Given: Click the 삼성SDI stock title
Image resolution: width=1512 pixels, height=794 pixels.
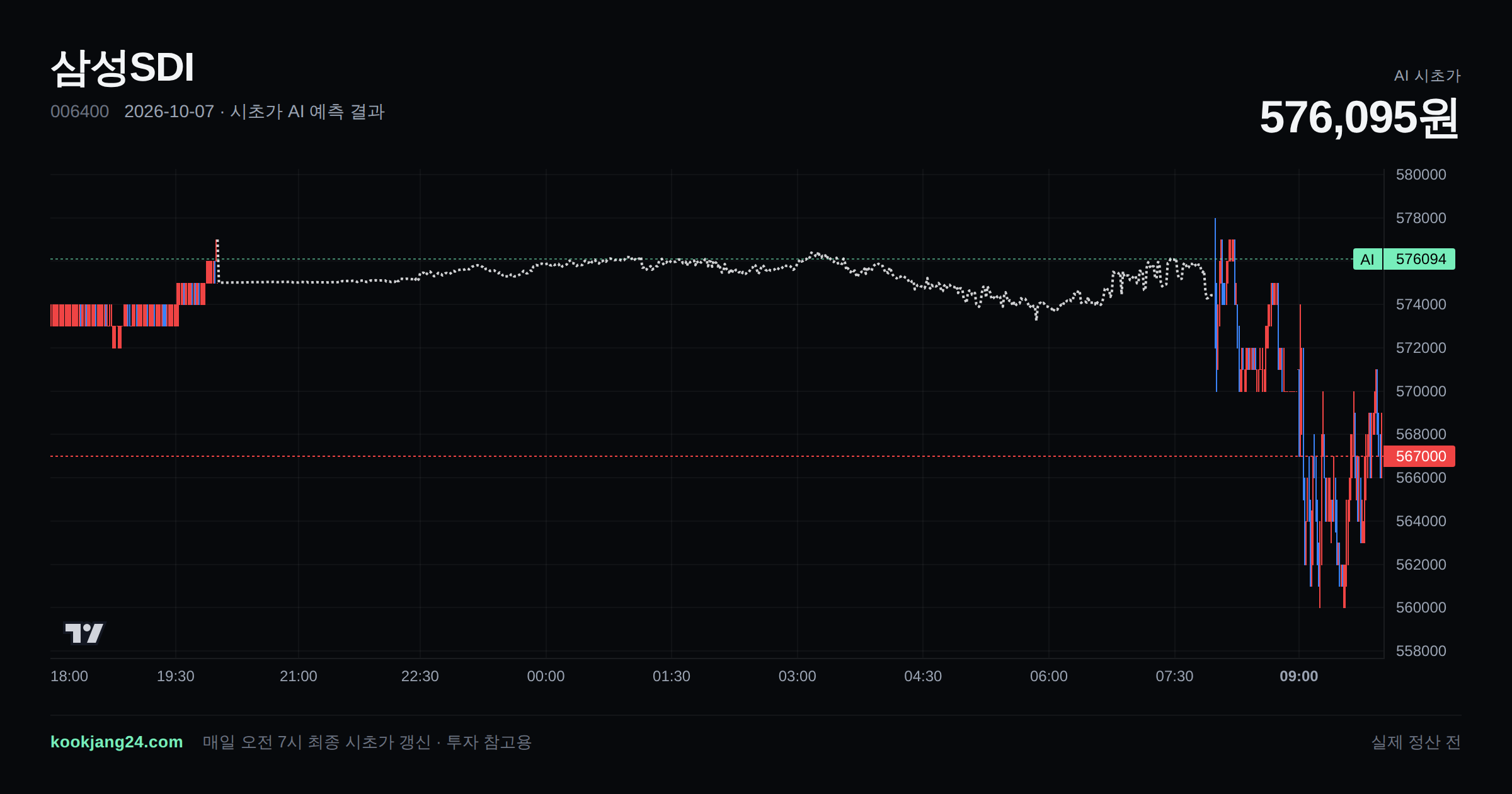Looking at the screenshot, I should click(122, 67).
